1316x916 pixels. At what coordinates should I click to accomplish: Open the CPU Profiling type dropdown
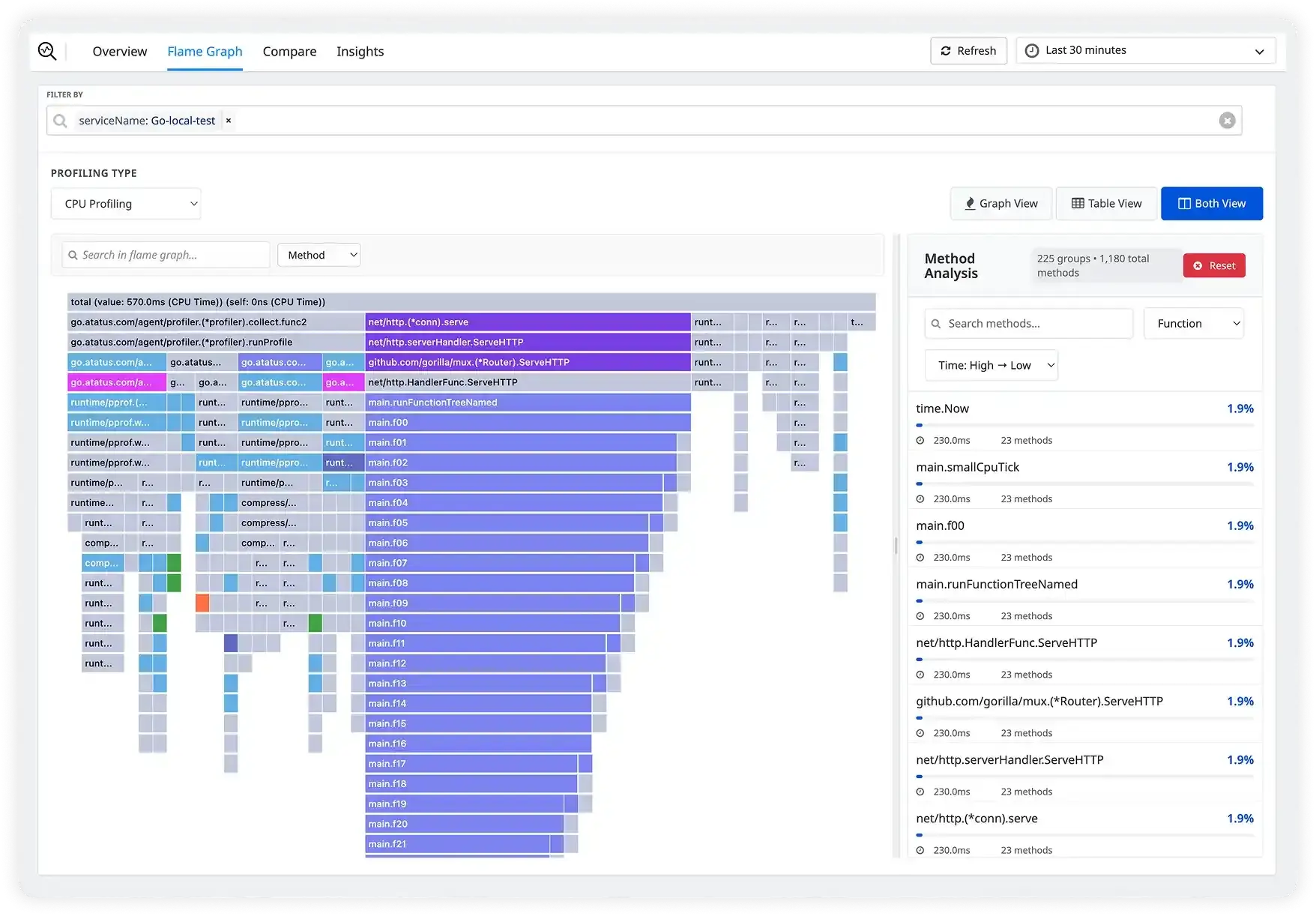[126, 204]
